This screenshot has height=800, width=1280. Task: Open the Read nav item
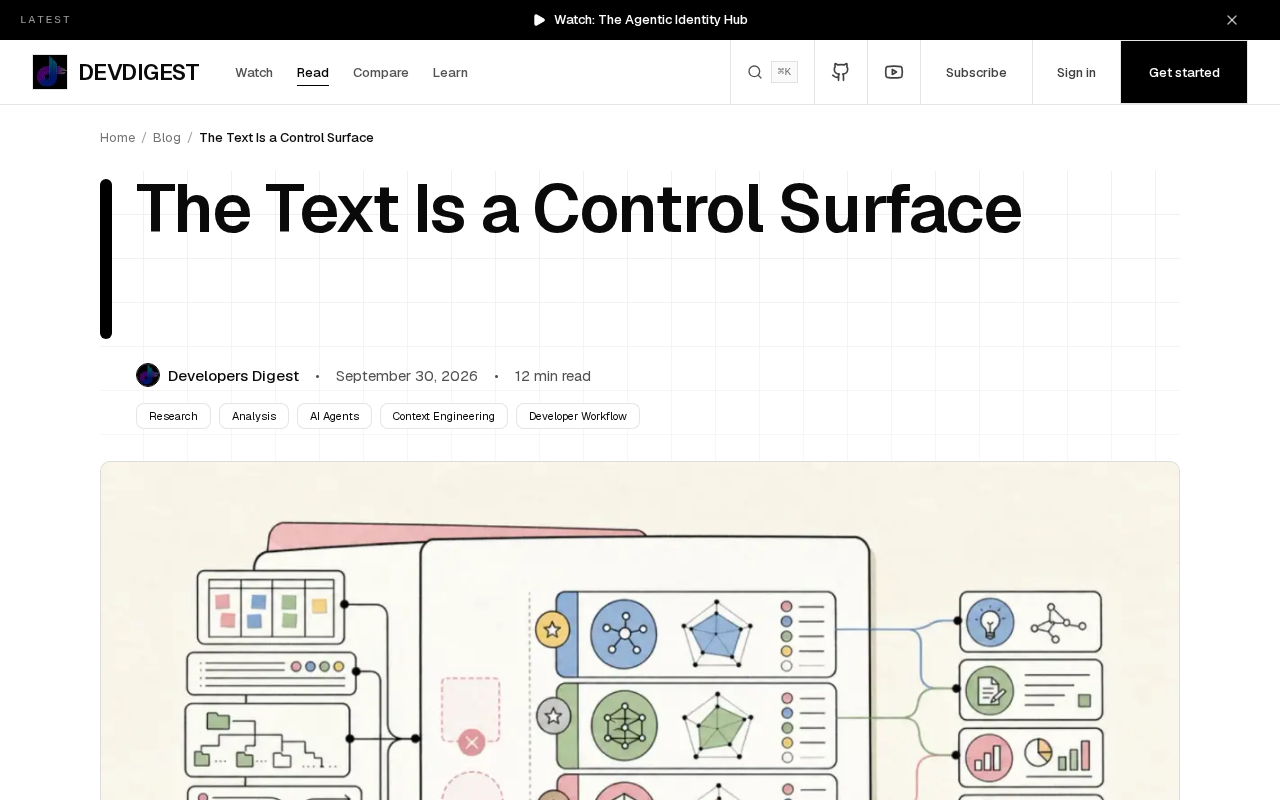tap(313, 73)
